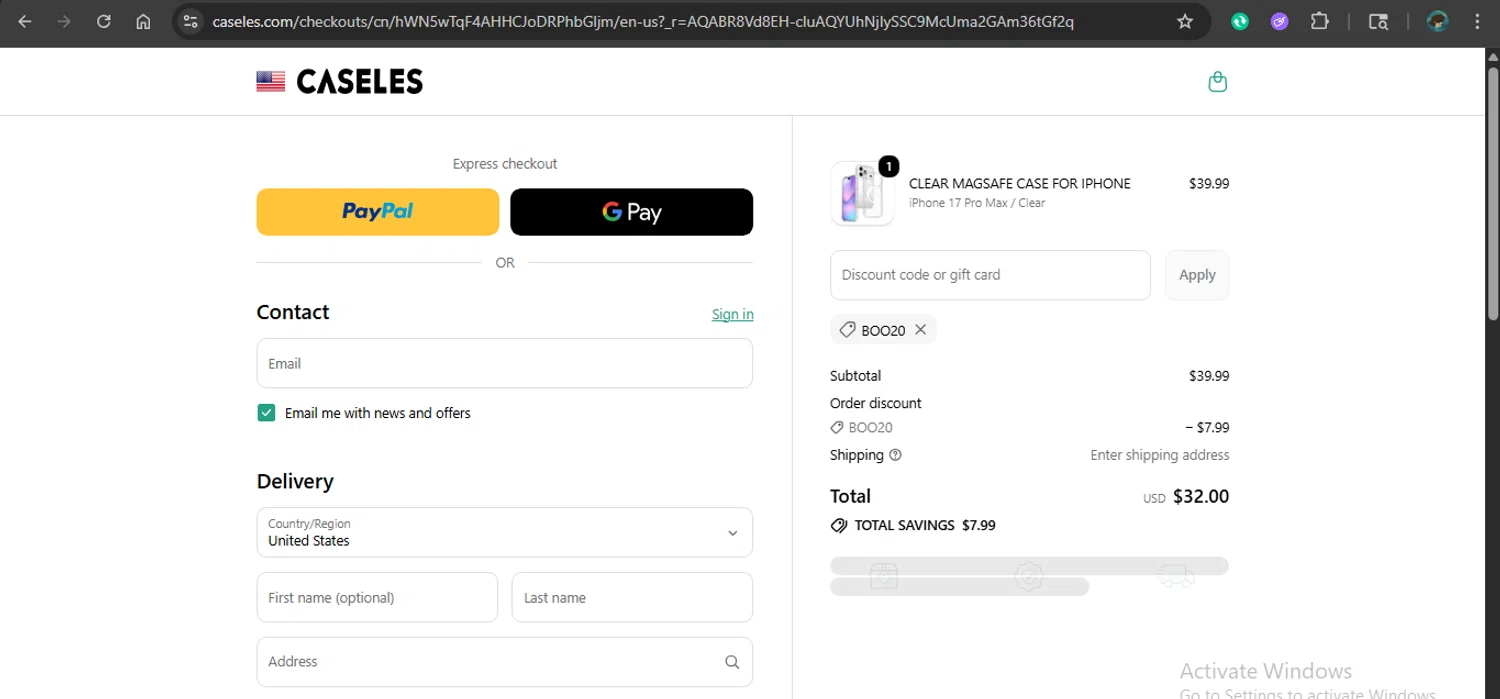Click the Sign in link
The width and height of the screenshot is (1500, 699).
point(733,314)
